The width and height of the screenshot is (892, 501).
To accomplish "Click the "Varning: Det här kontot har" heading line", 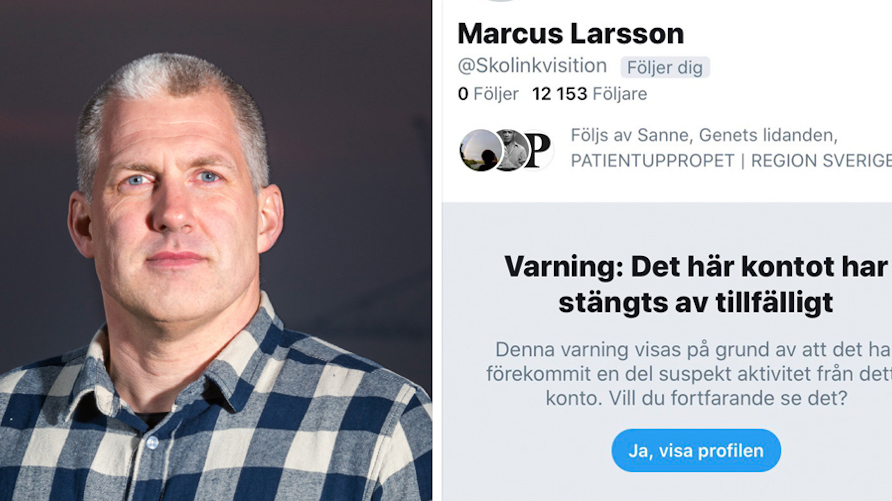I will [x=696, y=267].
